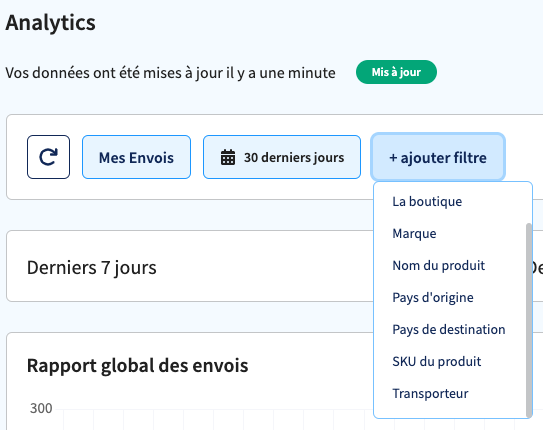Choose Pays de destination filter
Image resolution: width=543 pixels, height=430 pixels.
(x=448, y=330)
